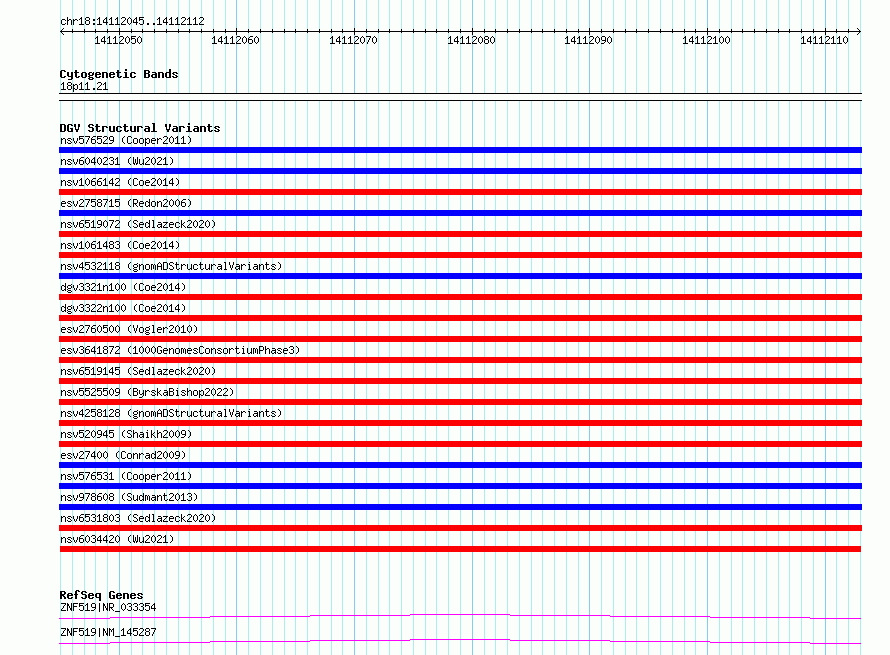Click the blue bar for esv2758715

(x=460, y=213)
